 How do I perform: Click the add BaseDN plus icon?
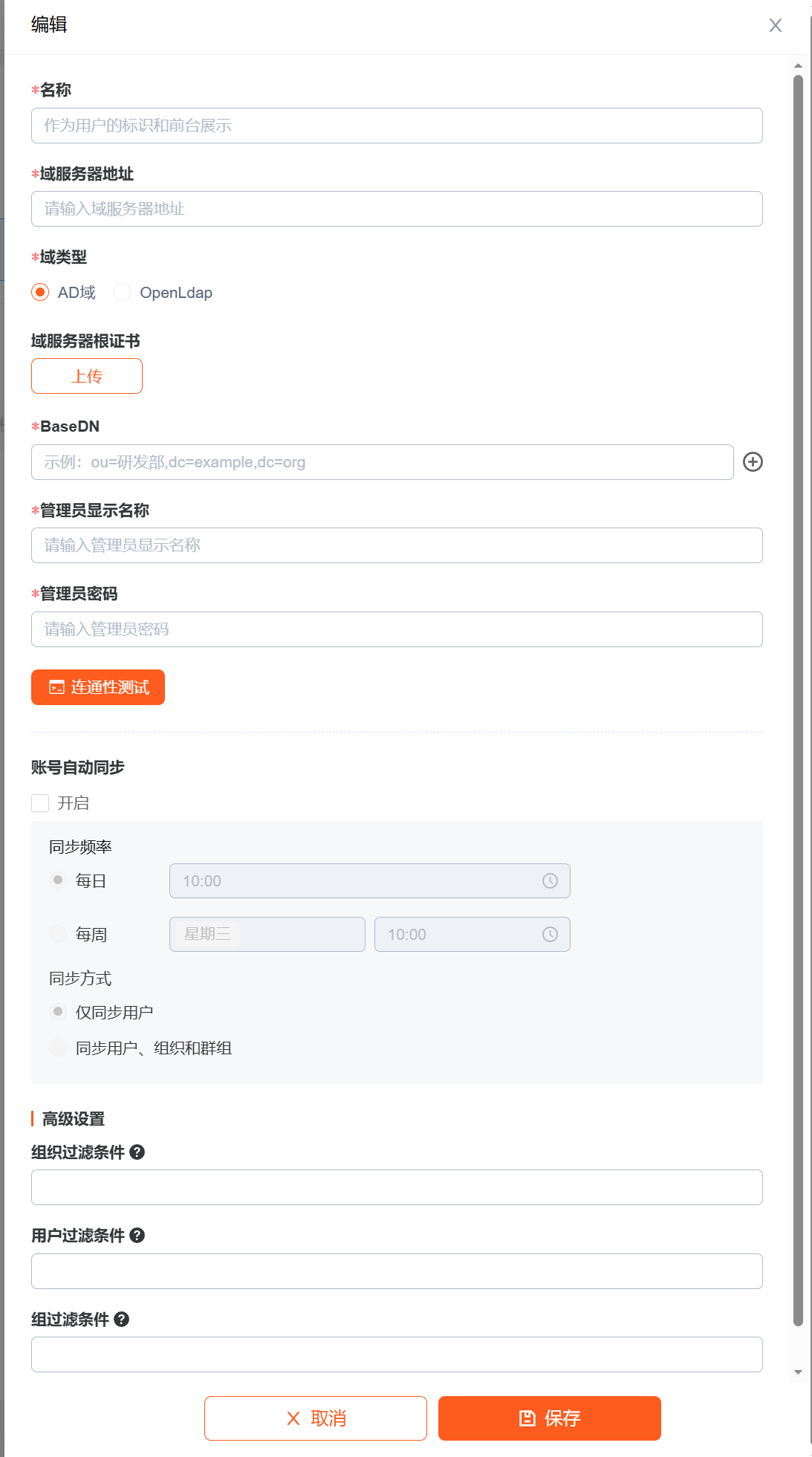tap(753, 462)
